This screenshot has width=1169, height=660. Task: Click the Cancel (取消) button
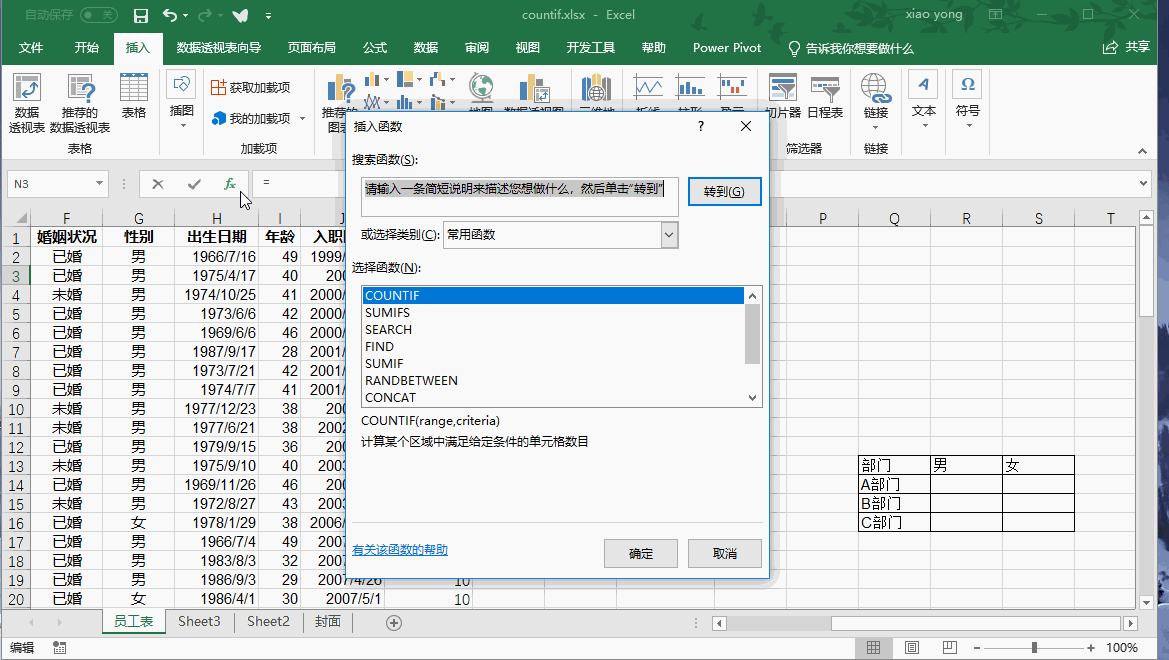(x=724, y=553)
